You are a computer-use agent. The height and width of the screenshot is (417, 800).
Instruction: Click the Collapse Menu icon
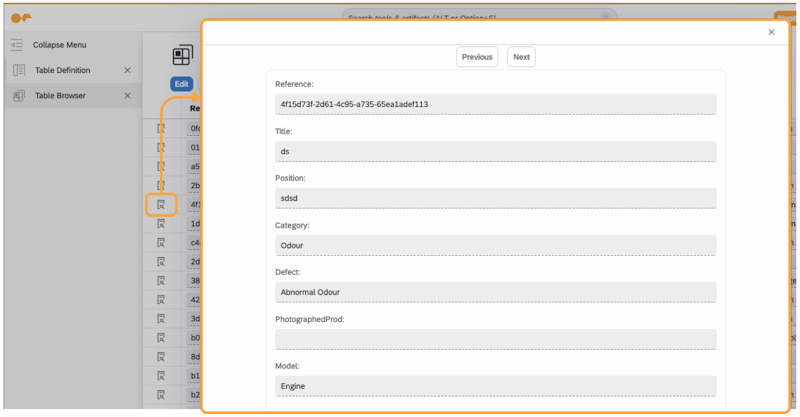(17, 45)
